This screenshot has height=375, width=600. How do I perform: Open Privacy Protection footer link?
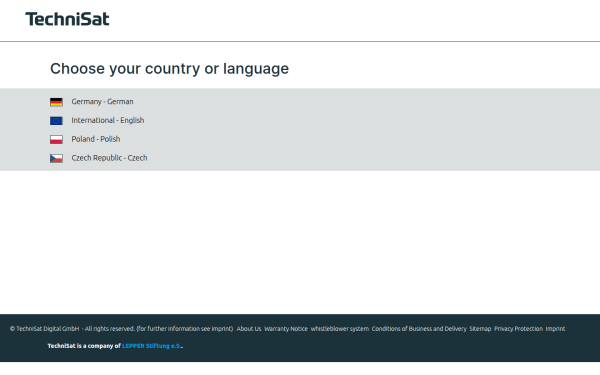pos(518,329)
